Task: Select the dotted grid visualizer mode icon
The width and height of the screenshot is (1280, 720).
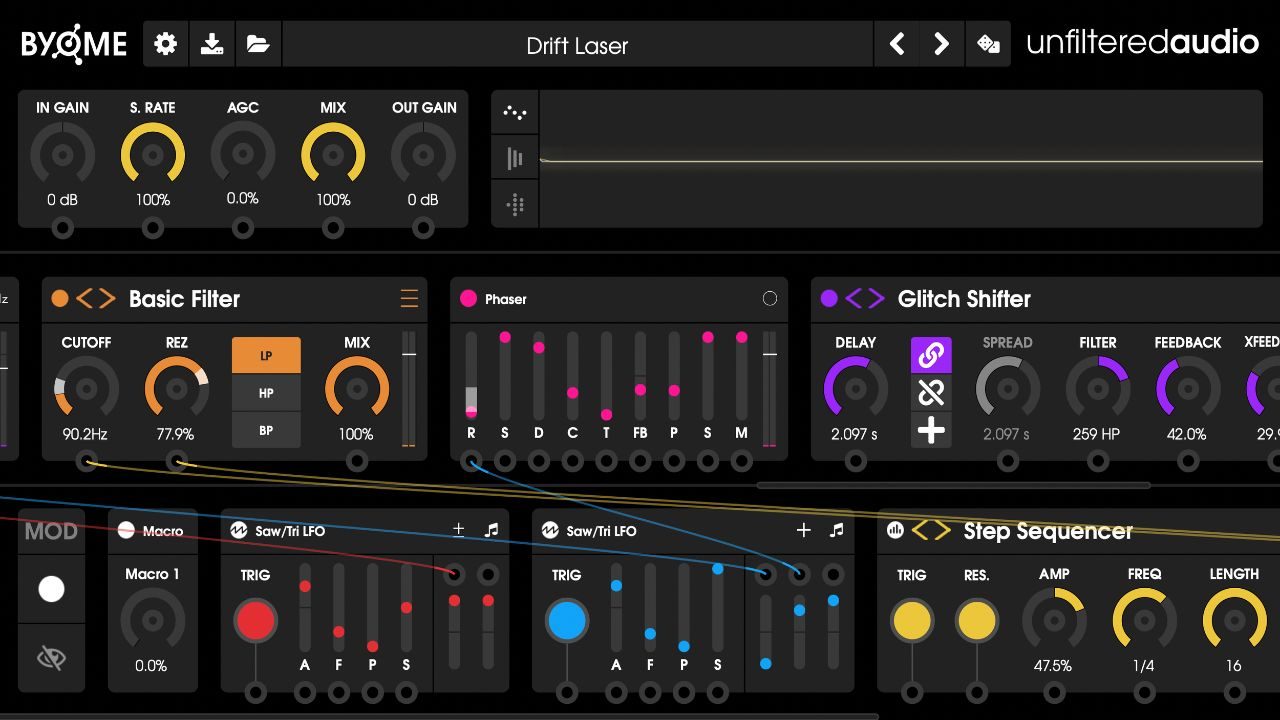Action: pos(515,204)
